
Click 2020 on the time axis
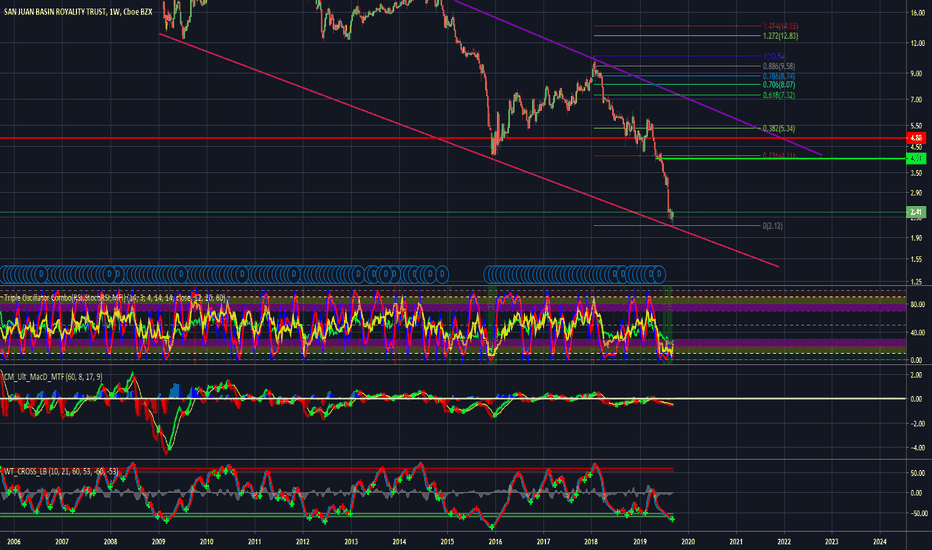(688, 542)
